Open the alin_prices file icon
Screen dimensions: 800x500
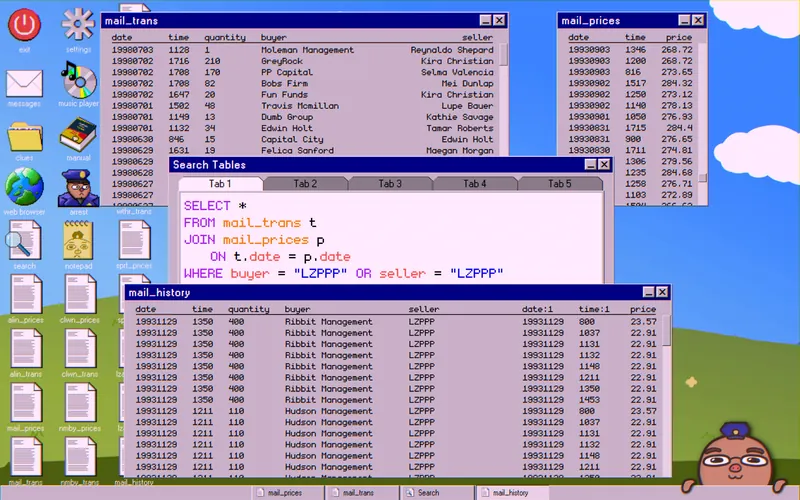pos(26,294)
